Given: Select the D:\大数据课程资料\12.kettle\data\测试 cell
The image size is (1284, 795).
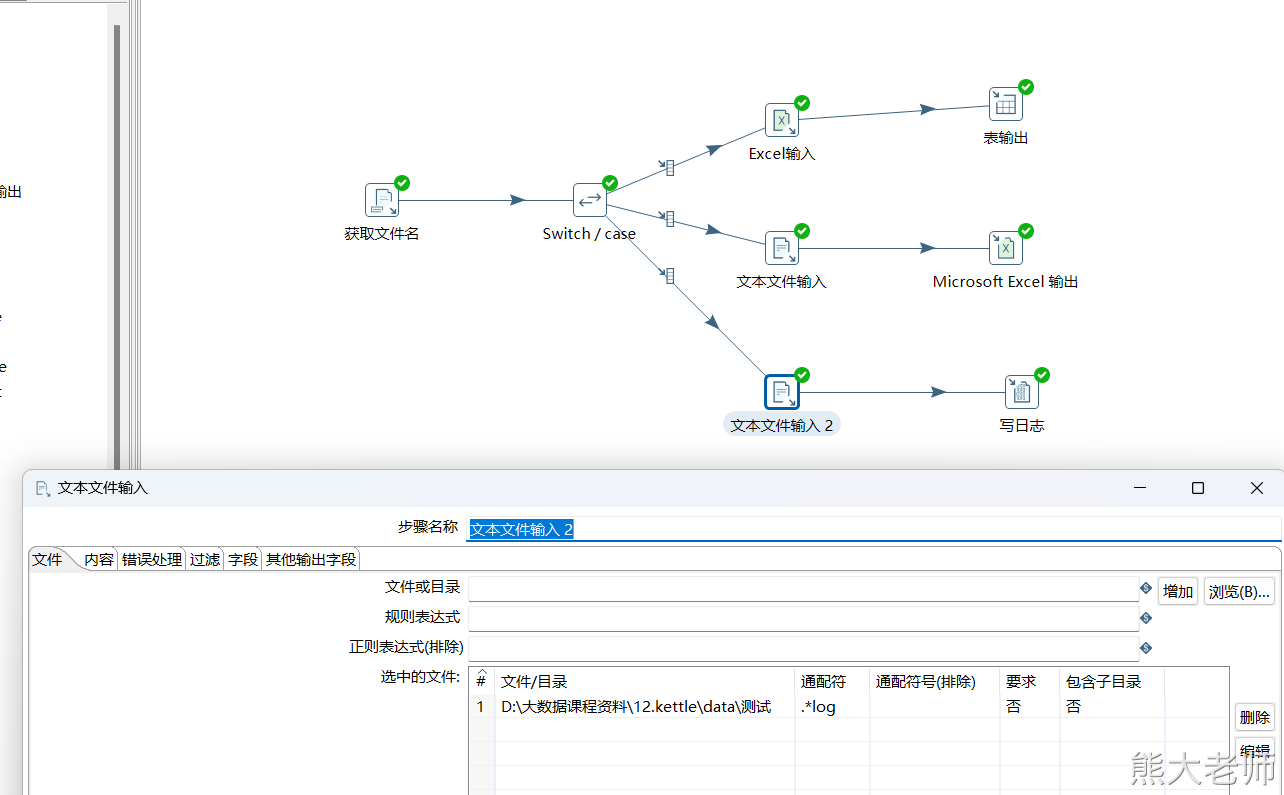Looking at the screenshot, I should (x=644, y=707).
